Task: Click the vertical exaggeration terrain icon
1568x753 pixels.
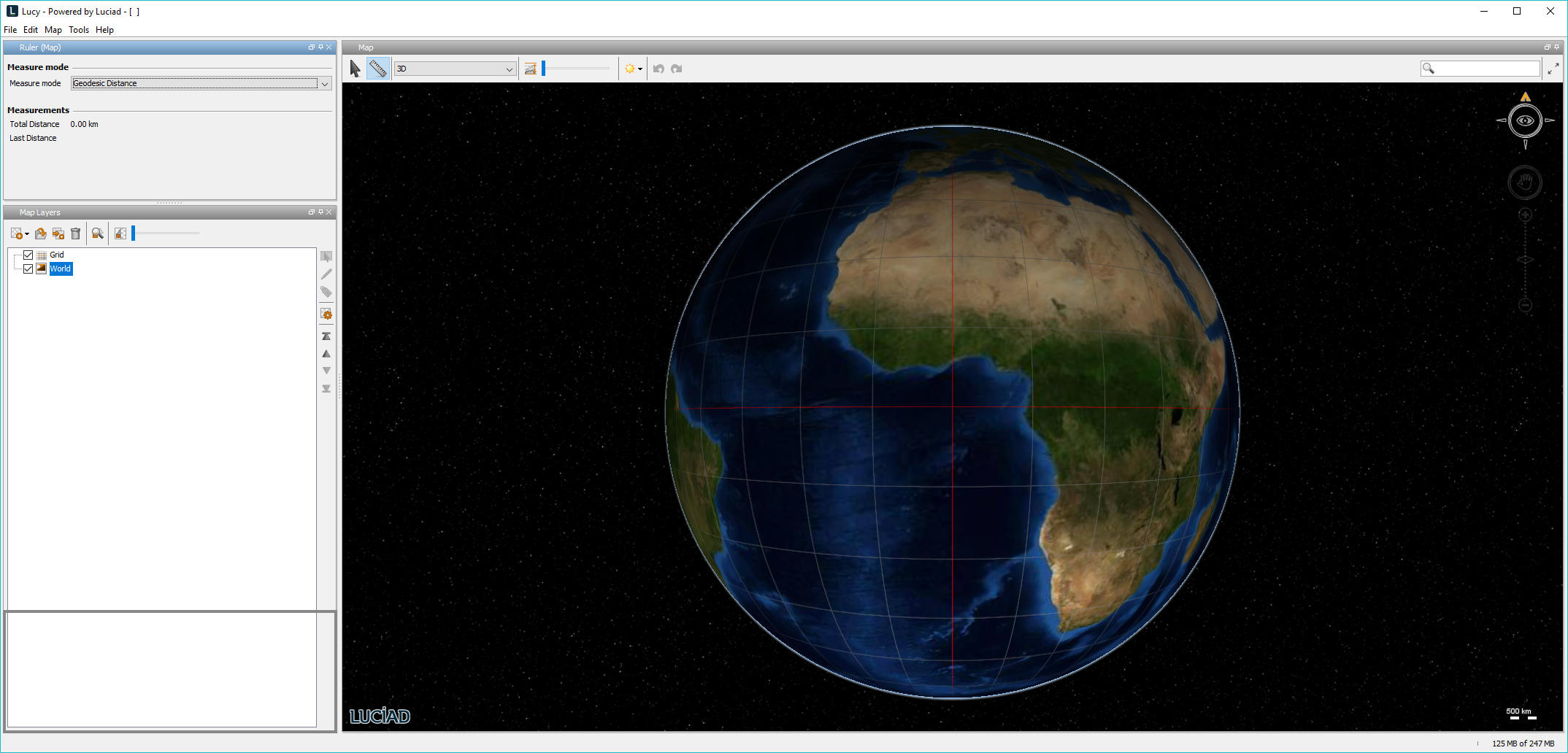Action: point(531,69)
